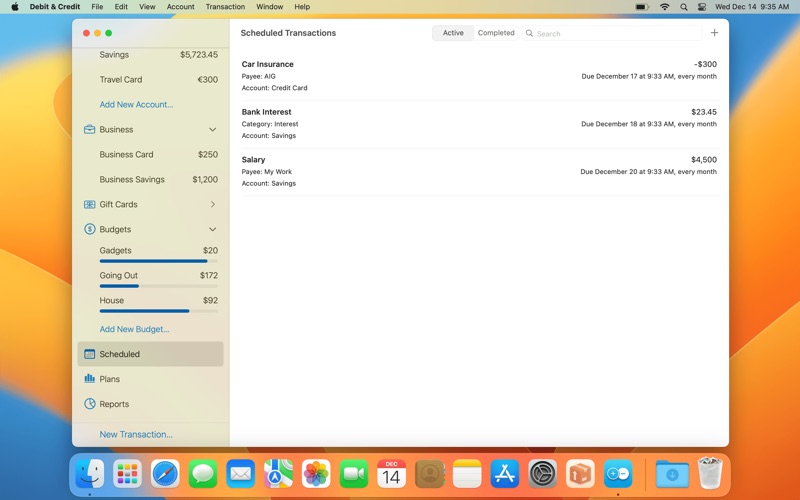
Task: Switch to Active scheduled transactions
Action: (x=453, y=33)
